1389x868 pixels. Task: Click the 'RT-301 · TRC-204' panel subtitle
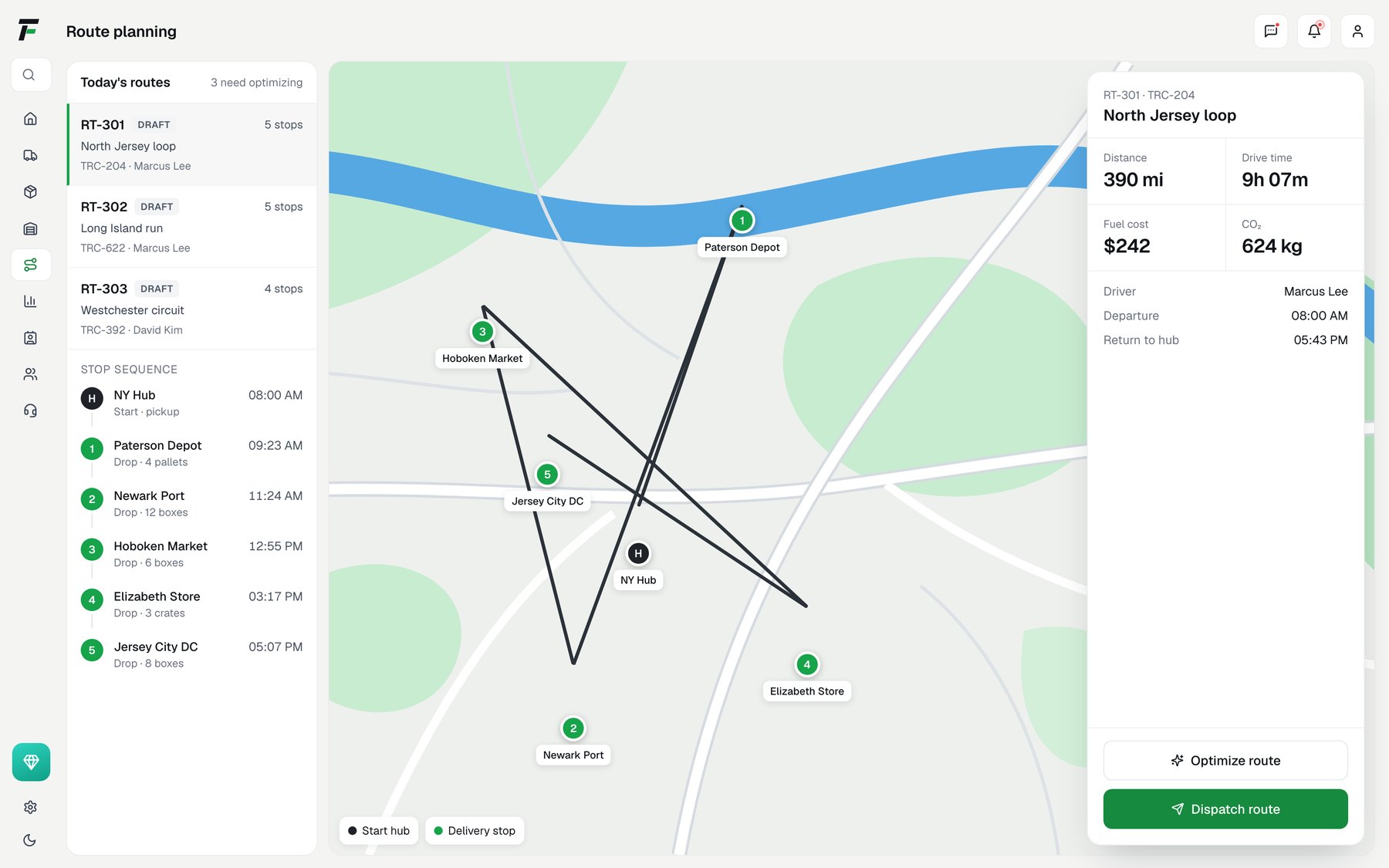tap(1149, 95)
